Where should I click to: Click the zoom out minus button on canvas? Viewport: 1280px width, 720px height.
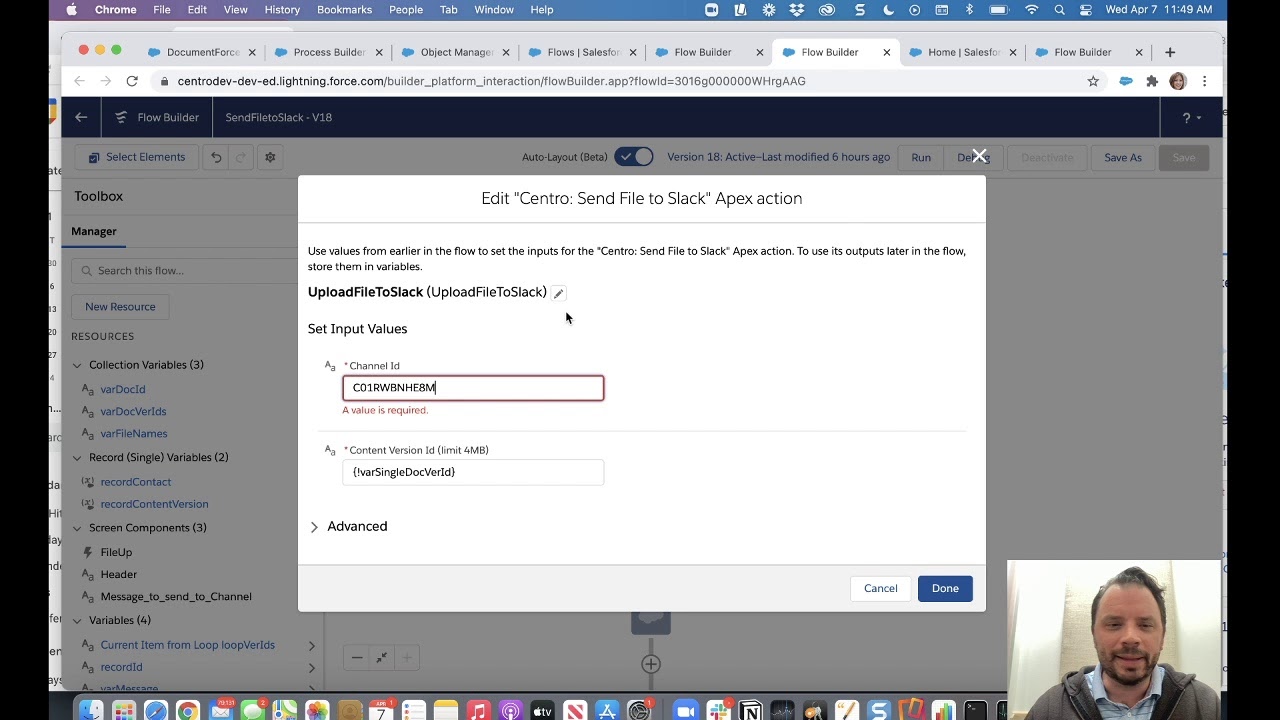(x=357, y=657)
